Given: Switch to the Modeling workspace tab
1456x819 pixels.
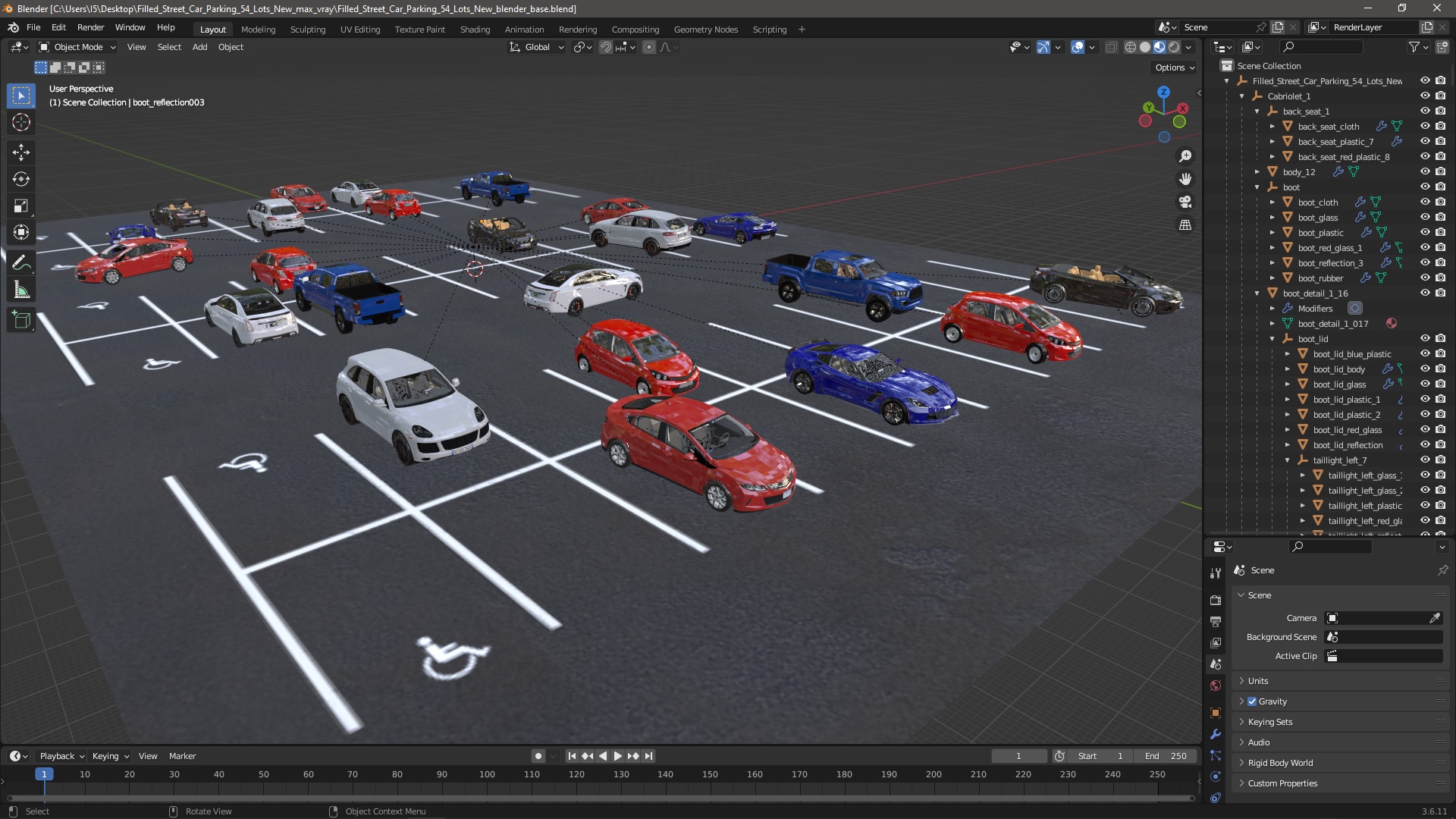Looking at the screenshot, I should tap(258, 30).
